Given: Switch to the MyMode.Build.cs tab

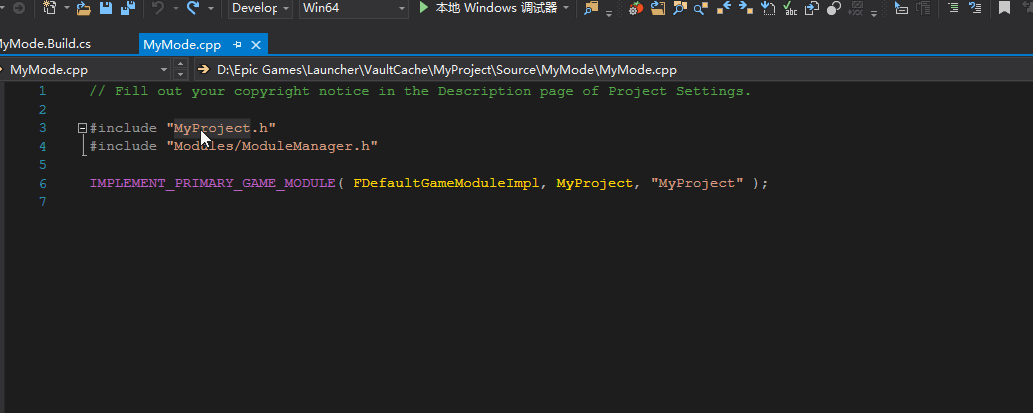Looking at the screenshot, I should click(x=43, y=44).
